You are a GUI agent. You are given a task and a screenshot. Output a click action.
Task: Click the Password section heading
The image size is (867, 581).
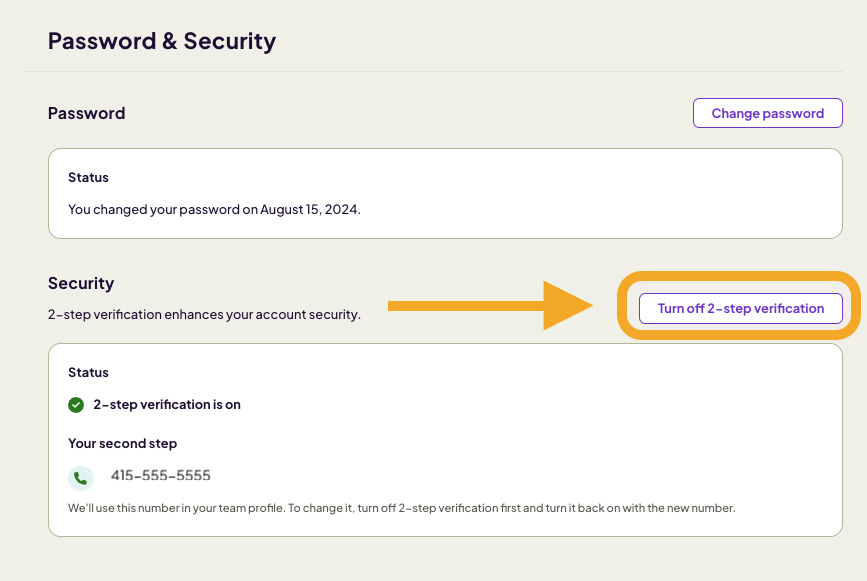pos(86,113)
